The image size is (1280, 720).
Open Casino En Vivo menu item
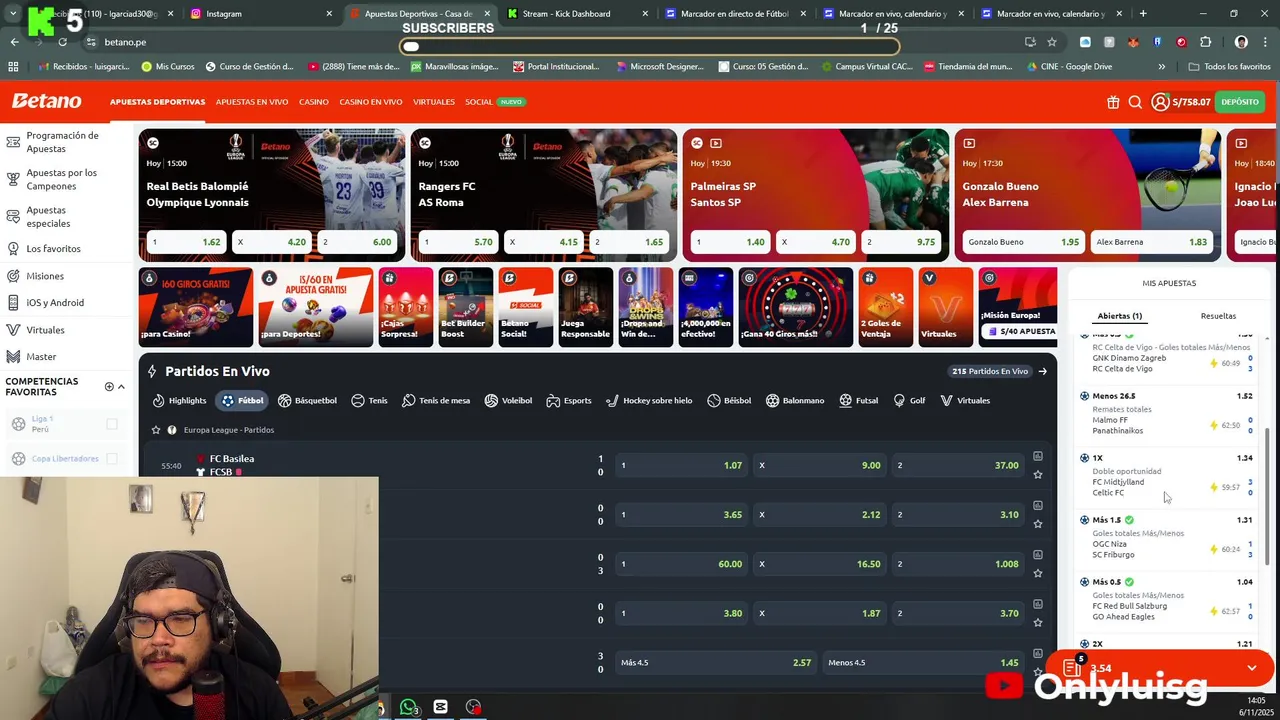point(371,102)
